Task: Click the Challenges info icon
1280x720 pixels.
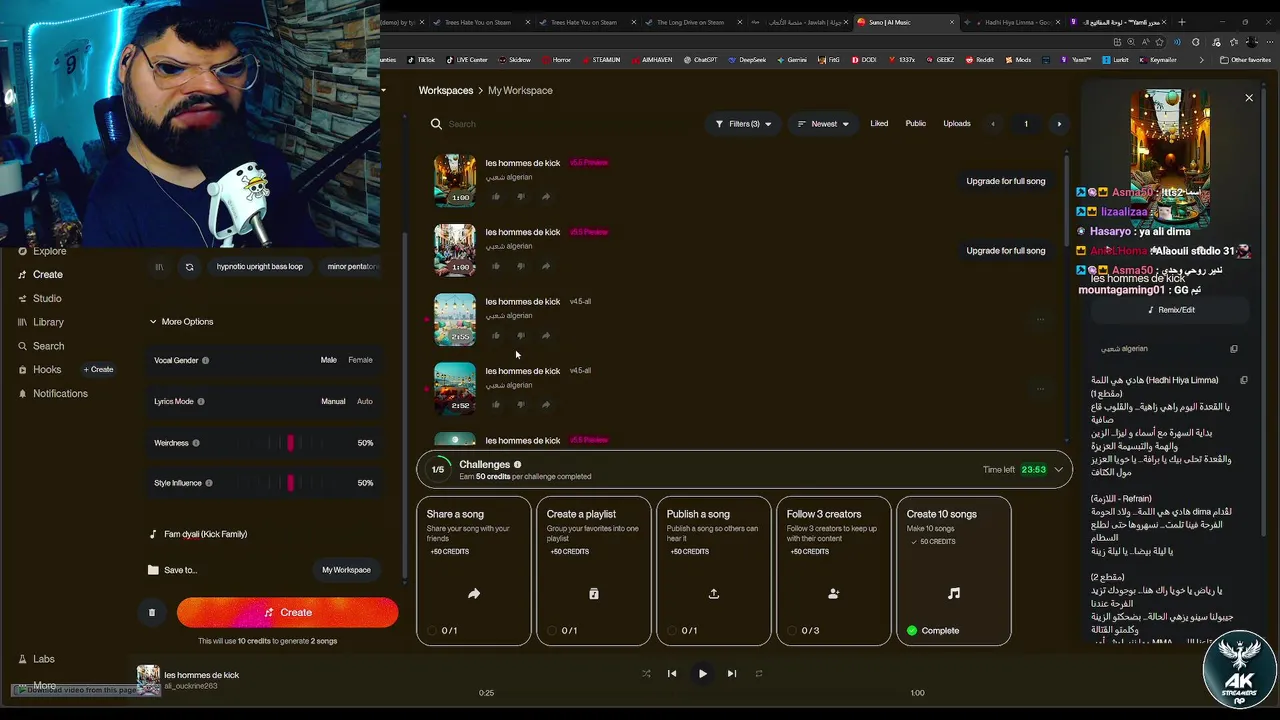Action: [x=517, y=465]
